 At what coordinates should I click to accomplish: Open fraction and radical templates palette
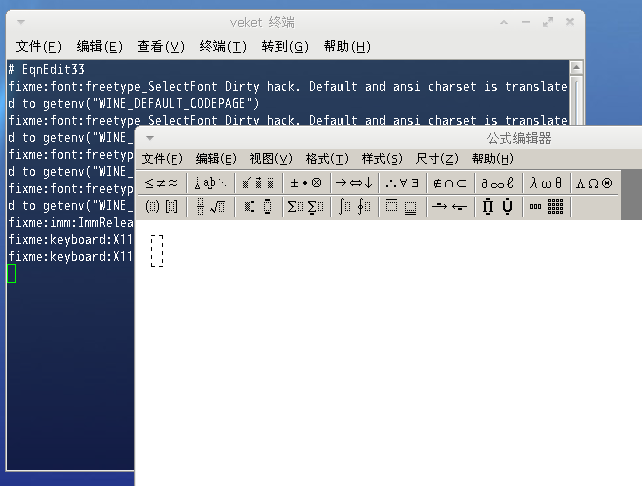(x=210, y=207)
